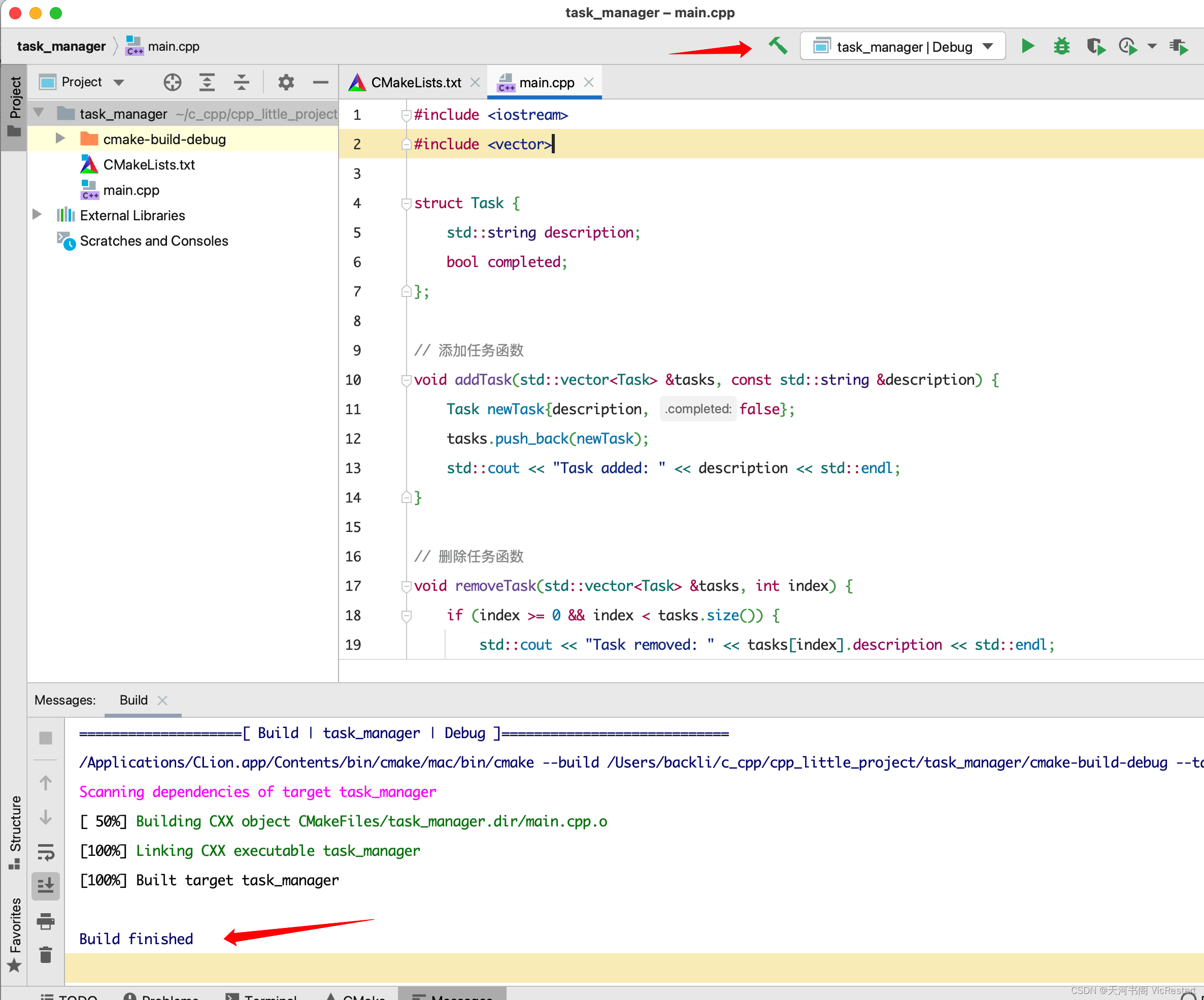Close the main.cpp tab
The height and width of the screenshot is (1000, 1204).
[589, 83]
